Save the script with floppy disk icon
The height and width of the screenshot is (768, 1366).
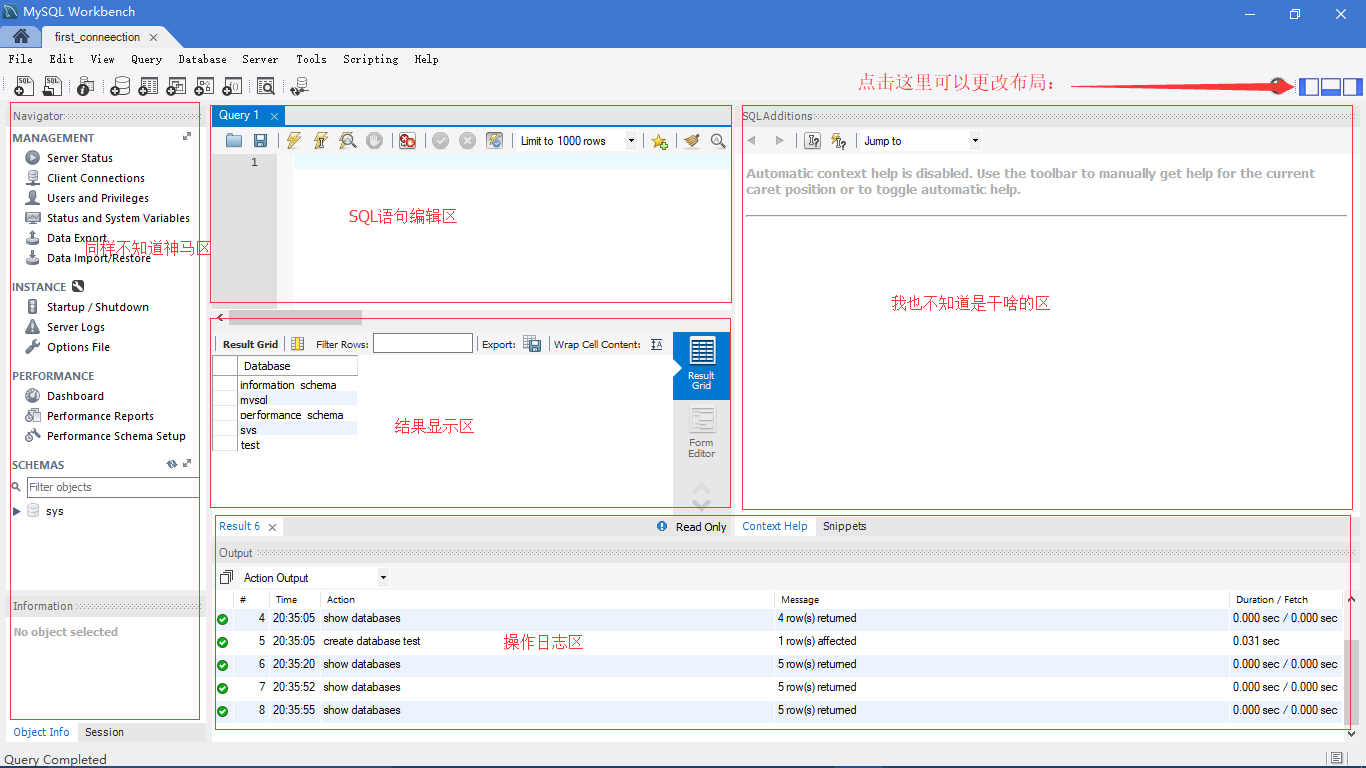260,141
